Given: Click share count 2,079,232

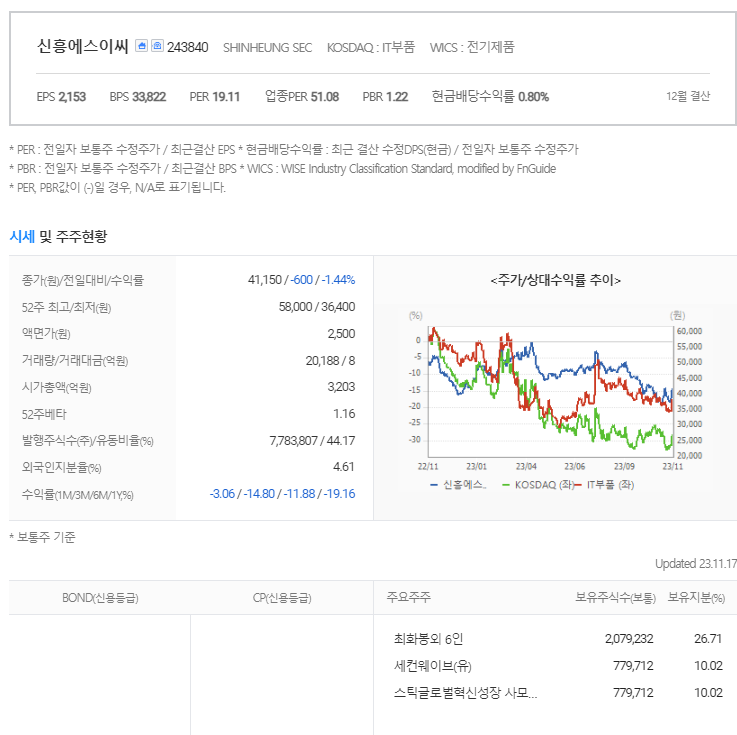Looking at the screenshot, I should (629, 639).
